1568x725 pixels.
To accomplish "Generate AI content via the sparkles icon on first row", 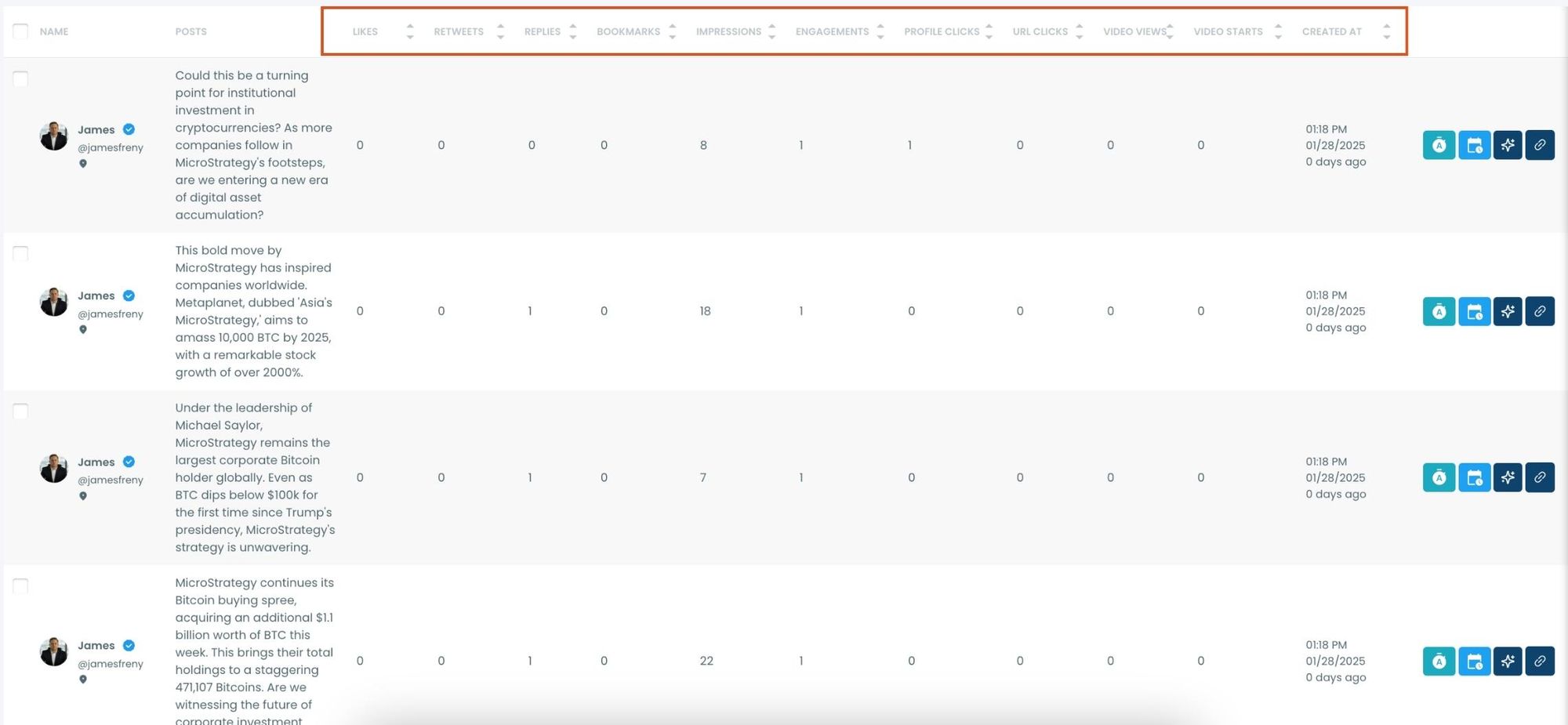I will (1507, 145).
